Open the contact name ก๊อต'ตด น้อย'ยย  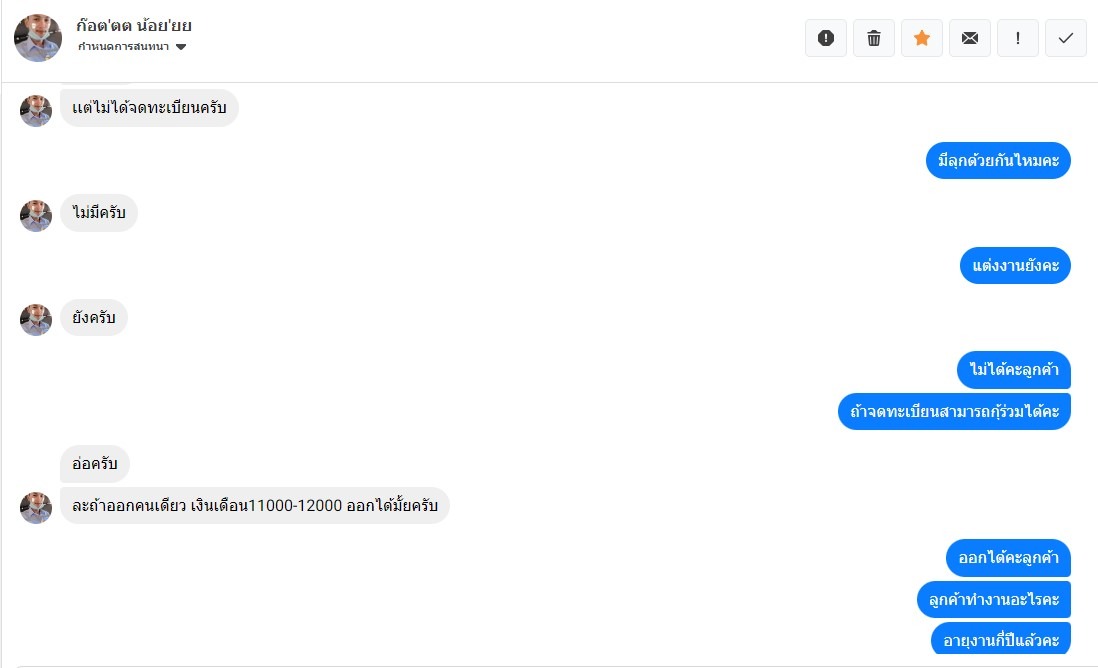[x=134, y=26]
